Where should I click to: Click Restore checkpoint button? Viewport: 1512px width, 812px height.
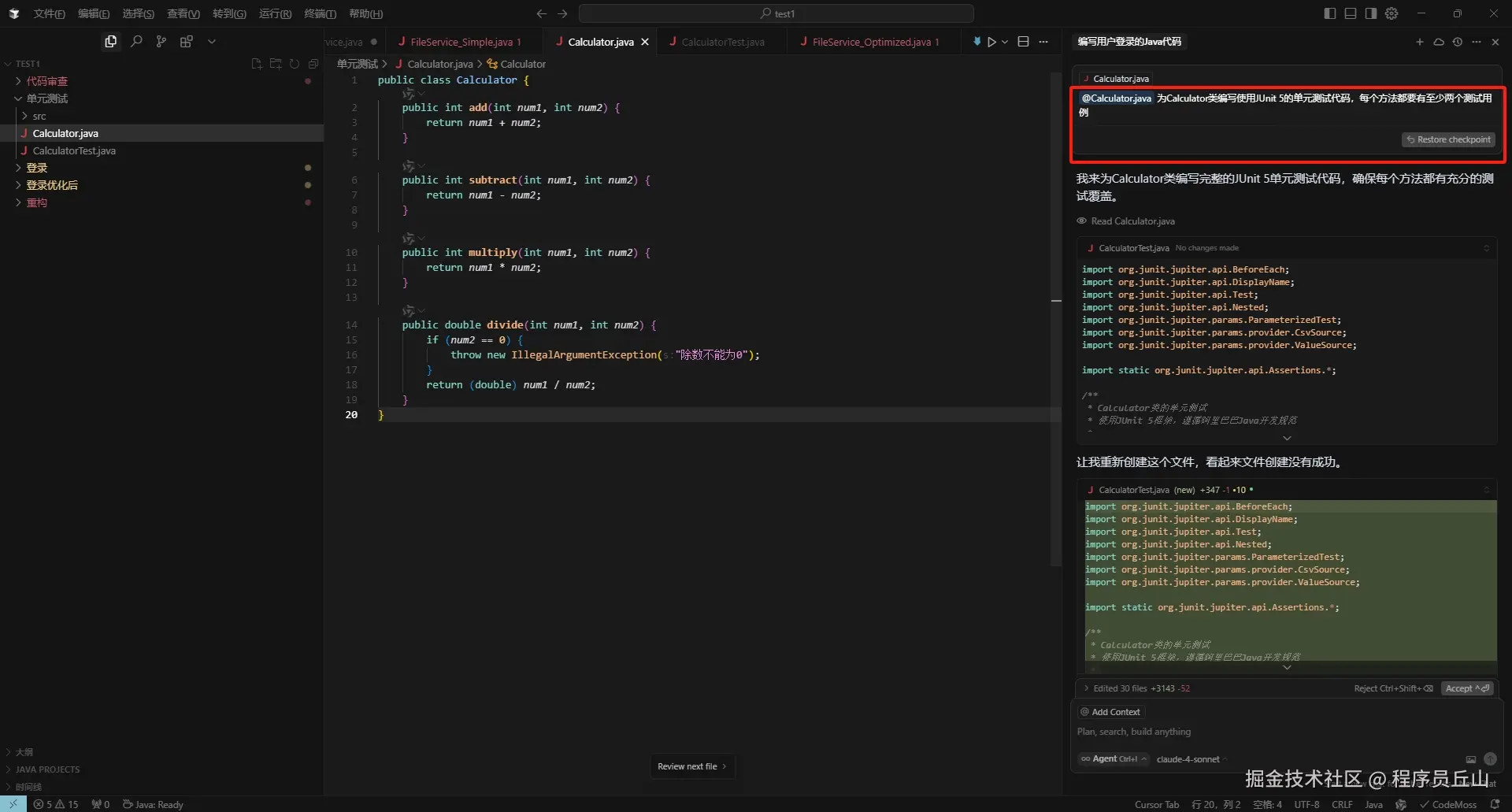[1449, 139]
